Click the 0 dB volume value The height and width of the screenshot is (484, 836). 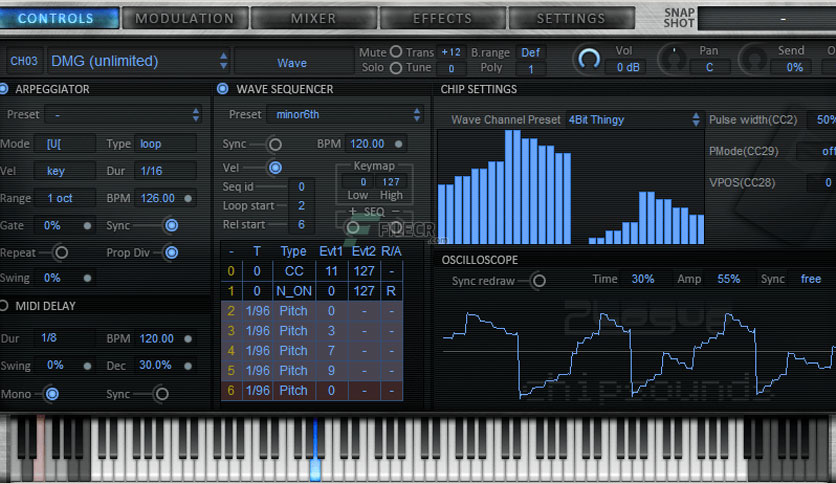628,68
